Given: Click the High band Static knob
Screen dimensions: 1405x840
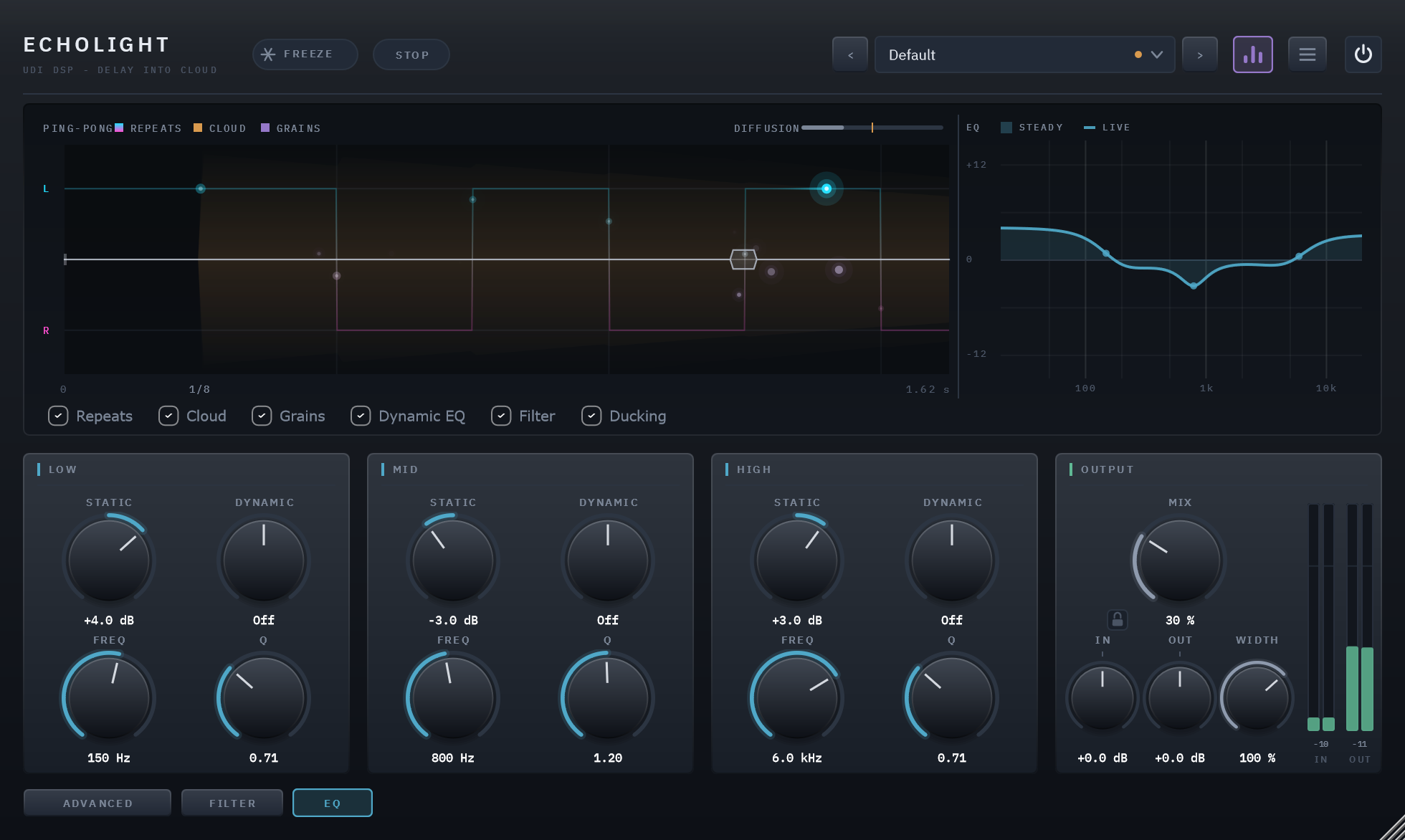Looking at the screenshot, I should 797,560.
